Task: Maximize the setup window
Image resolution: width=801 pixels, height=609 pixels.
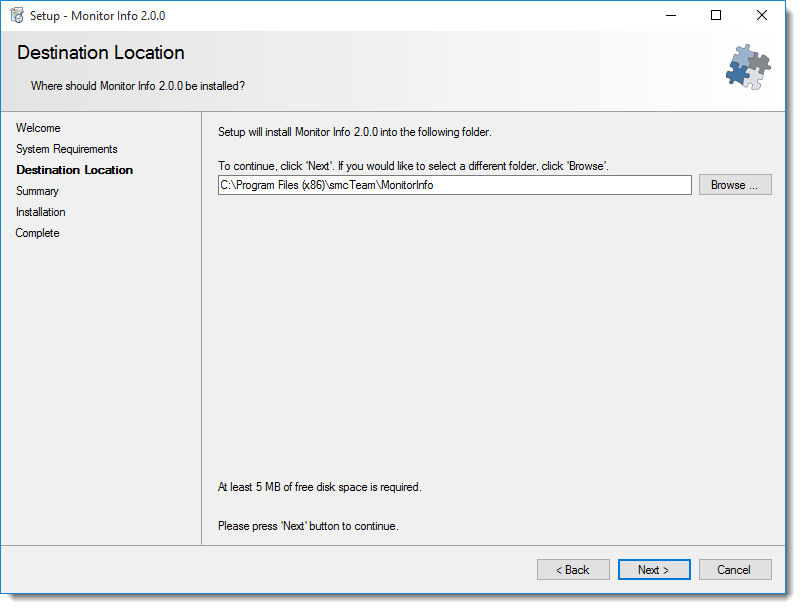Action: tap(716, 15)
